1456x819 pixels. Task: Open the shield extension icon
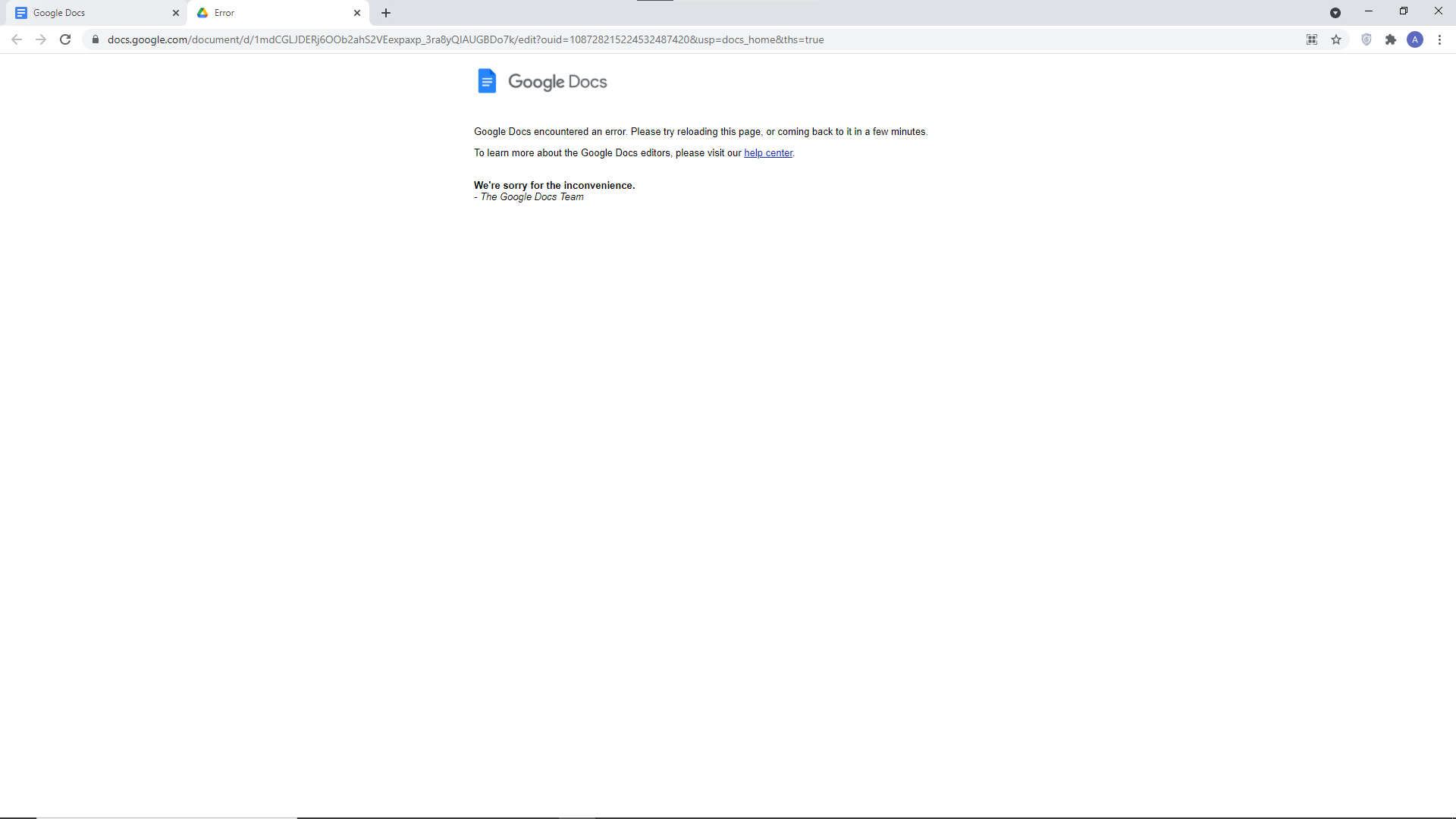[1367, 39]
